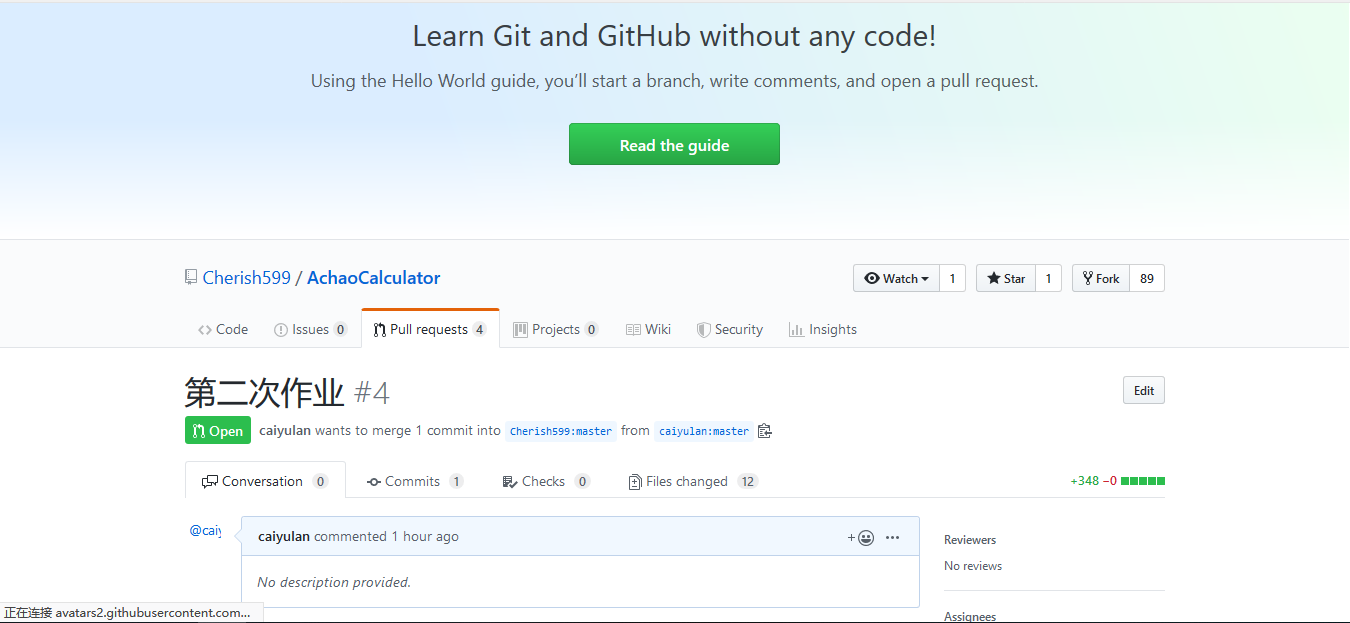
Task: Click the repository book icon
Action: pos(190,278)
